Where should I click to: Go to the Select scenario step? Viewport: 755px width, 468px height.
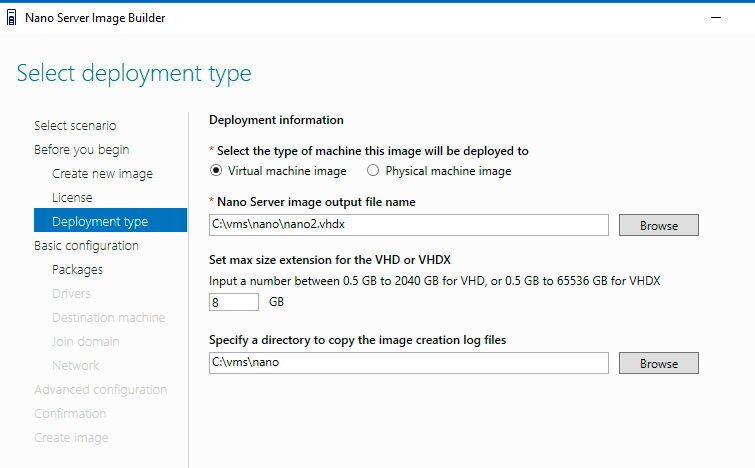[x=75, y=126]
